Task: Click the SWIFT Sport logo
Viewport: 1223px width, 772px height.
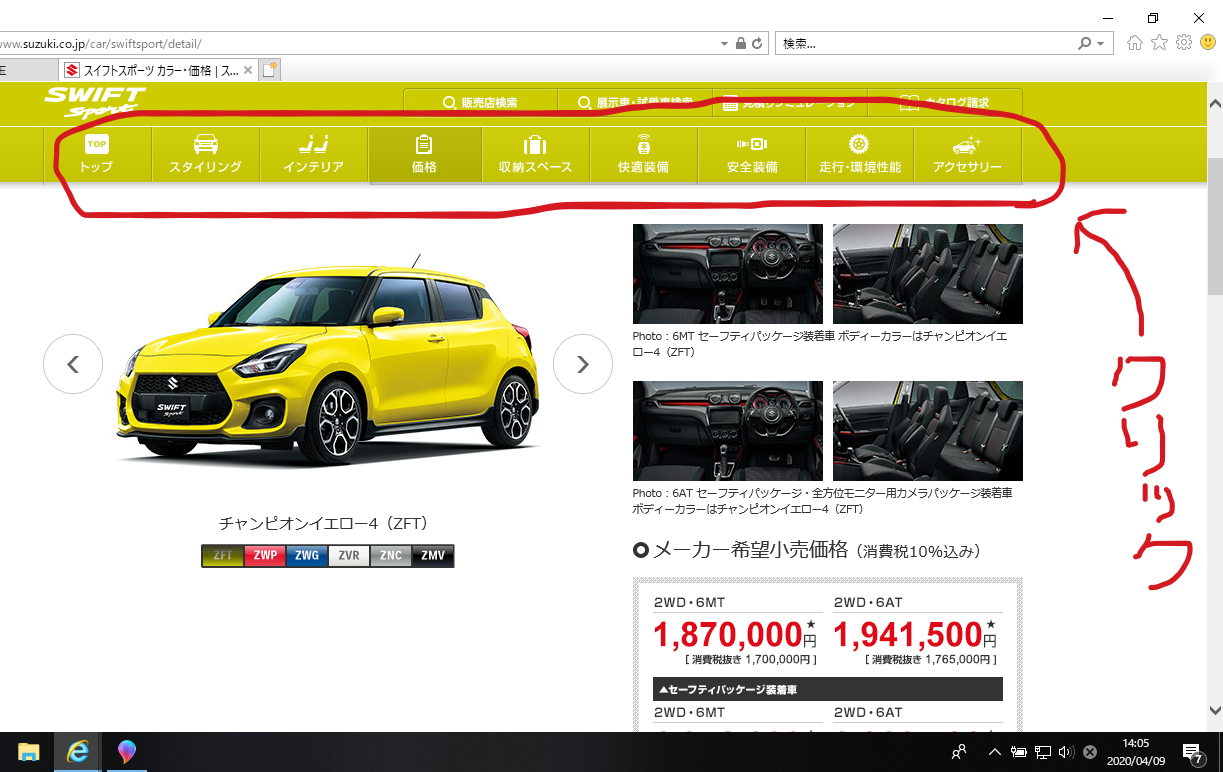Action: (x=94, y=102)
